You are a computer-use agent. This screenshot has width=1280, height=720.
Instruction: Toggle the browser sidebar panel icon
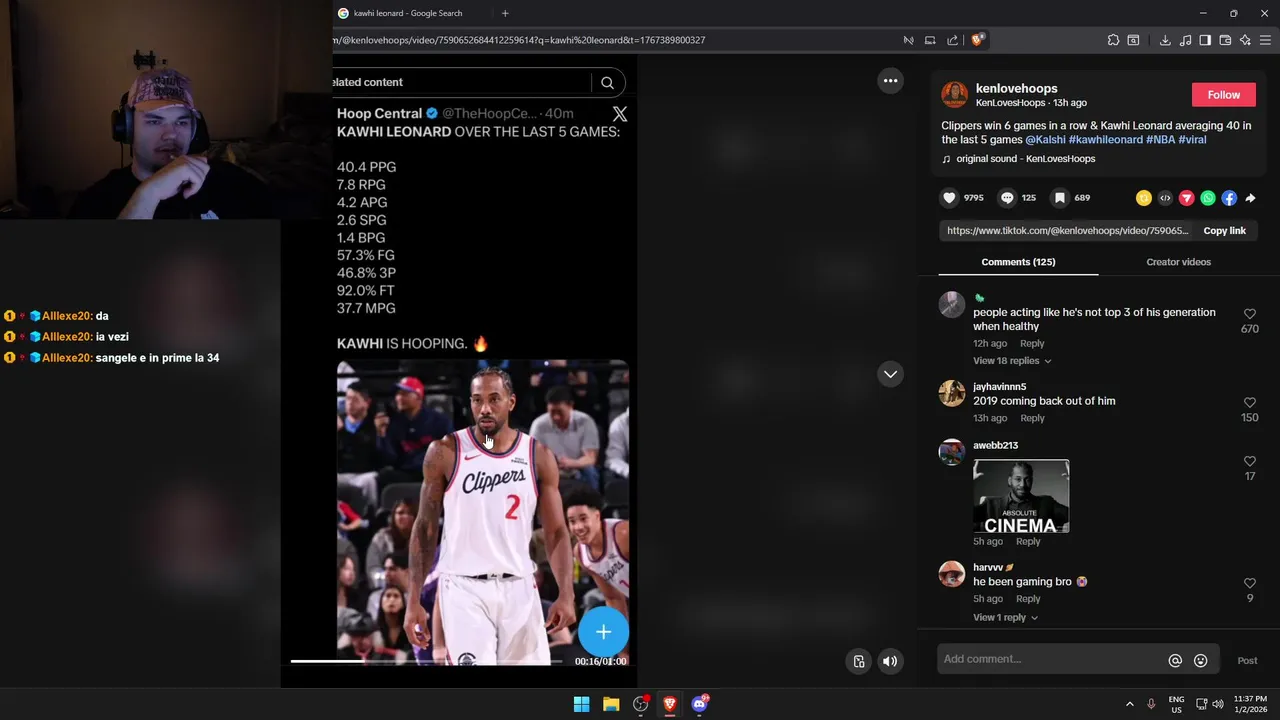coord(1205,40)
